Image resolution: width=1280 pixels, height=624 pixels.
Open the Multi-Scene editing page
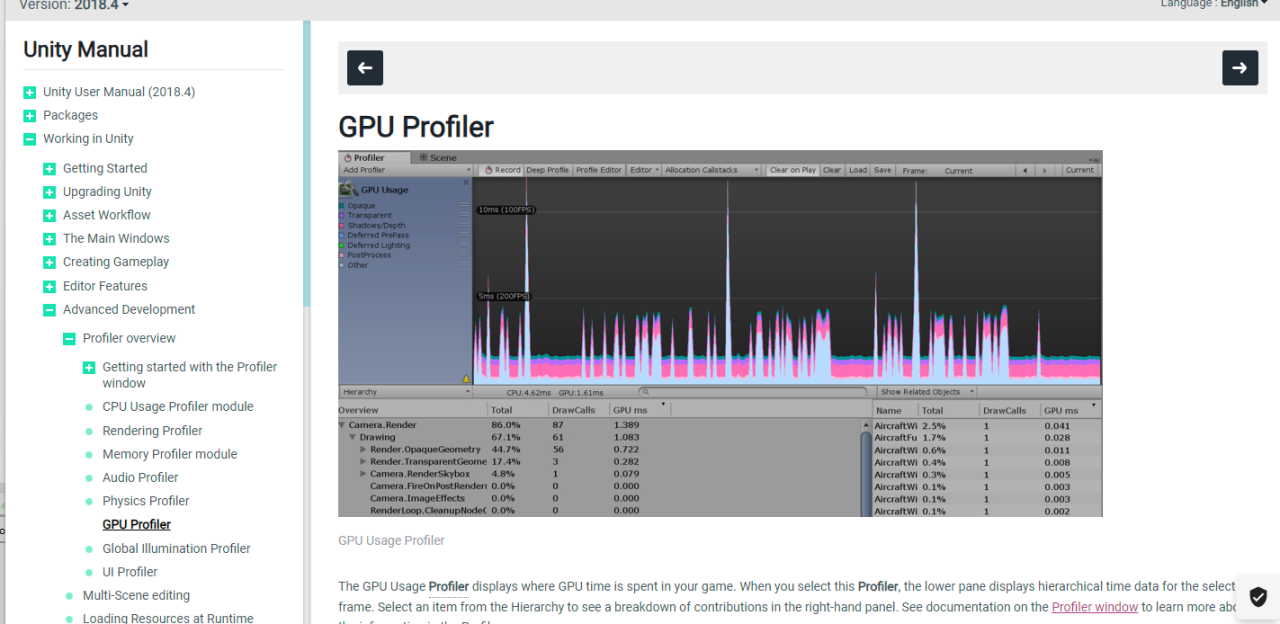click(x=136, y=596)
